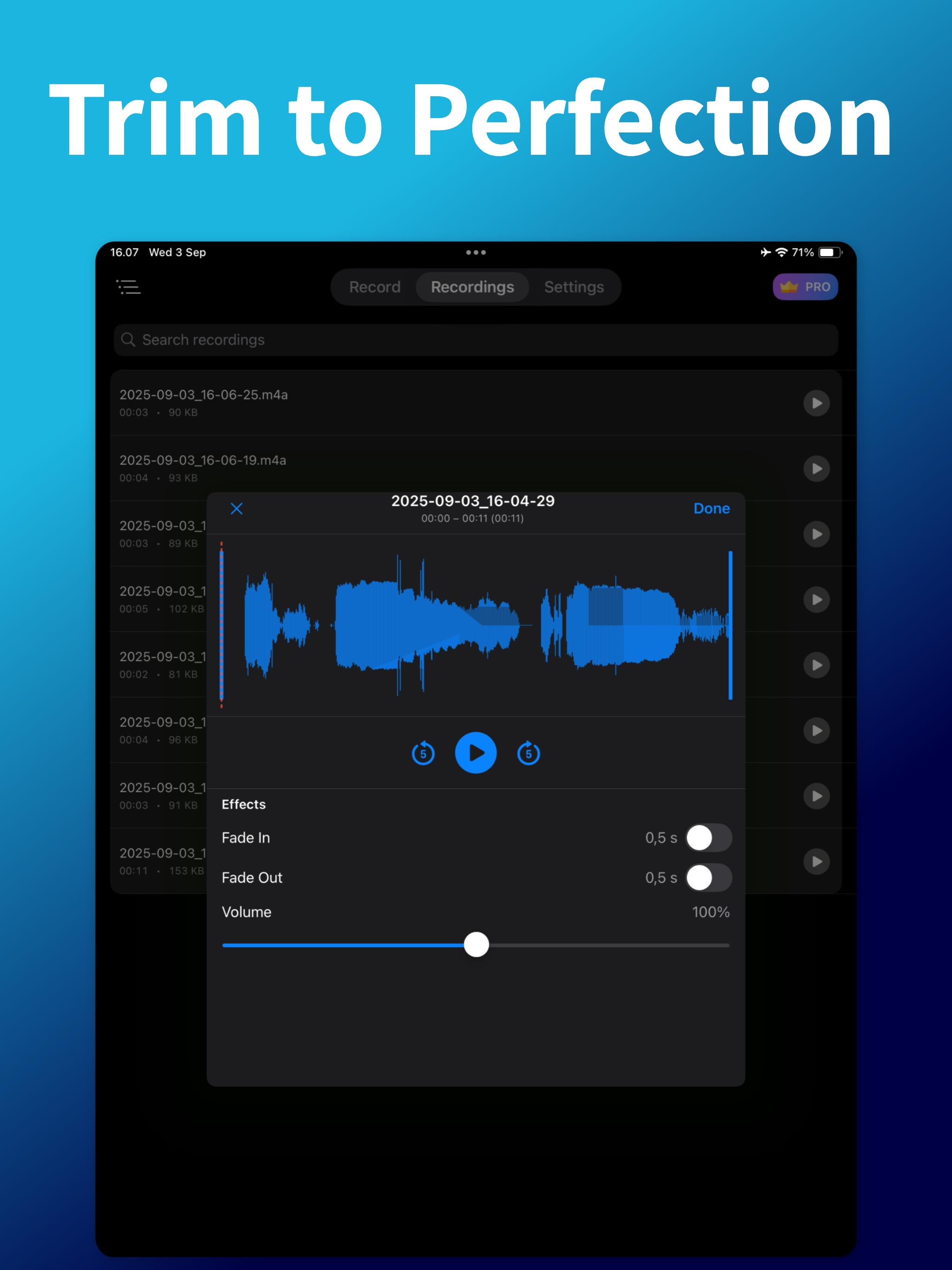
Task: Confirm edits with Done
Action: tap(711, 509)
